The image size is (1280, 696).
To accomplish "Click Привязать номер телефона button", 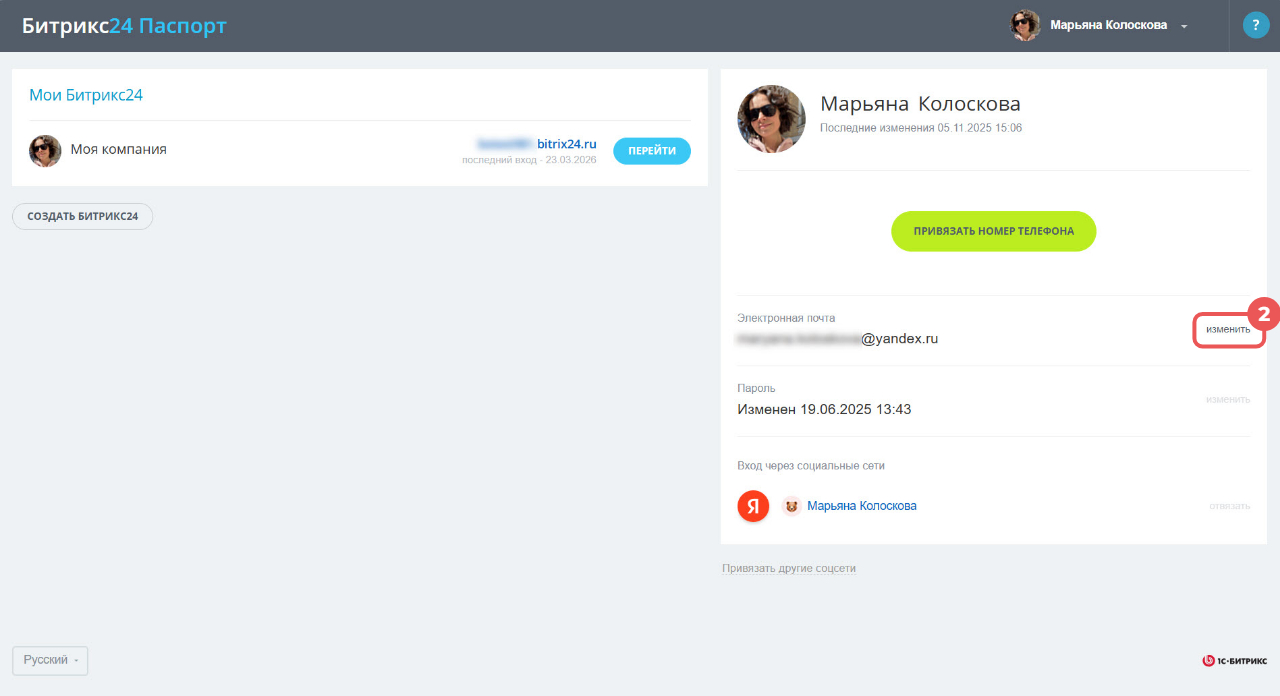I will [x=994, y=231].
